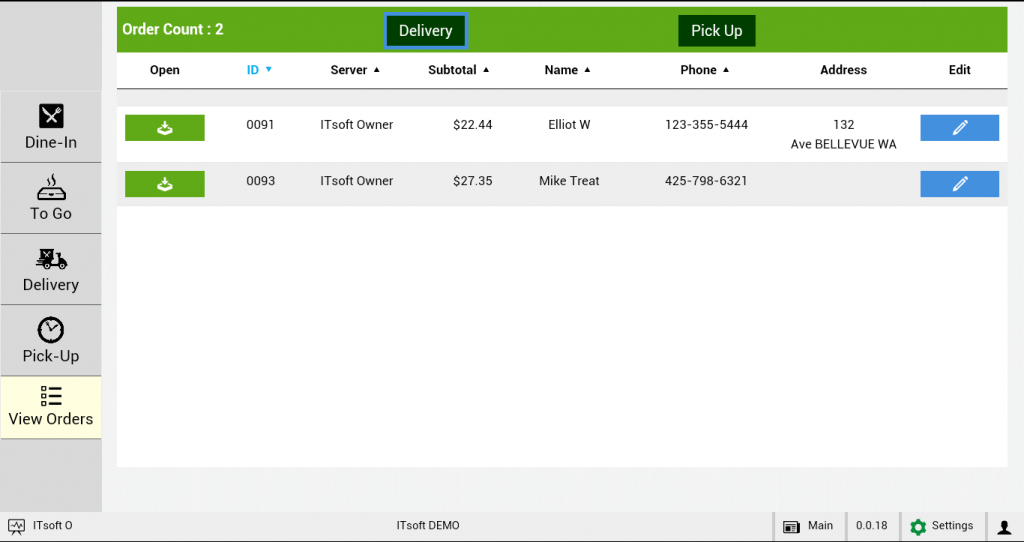Click the Open column header
Image resolution: width=1024 pixels, height=542 pixels.
click(165, 70)
